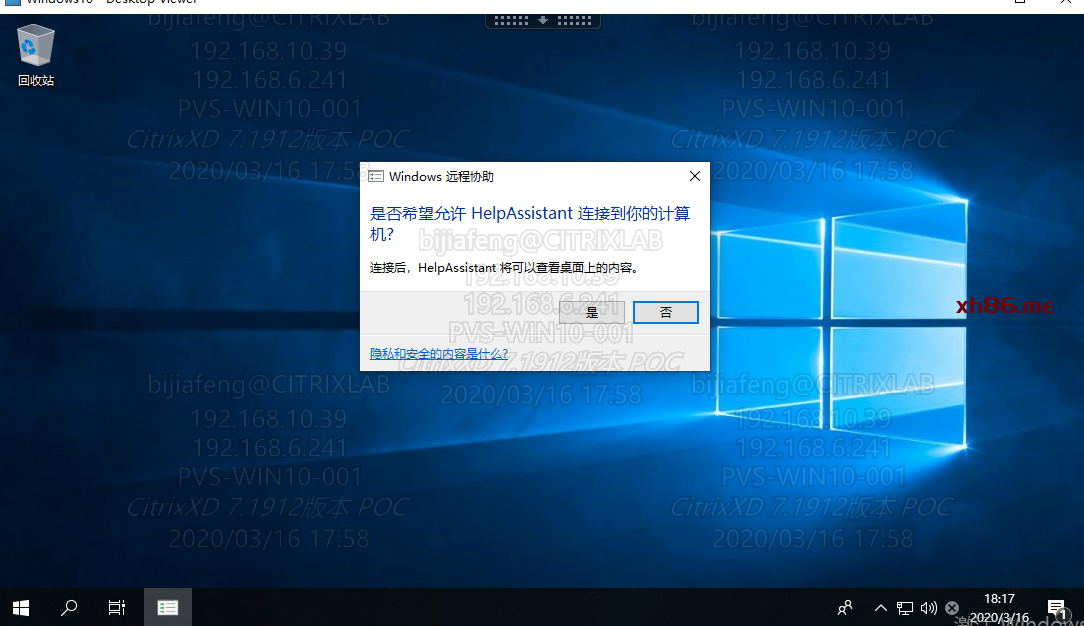Image resolution: width=1084 pixels, height=626 pixels.
Task: Open the 回收站 recycle bin desktop icon
Action: pyautogui.click(x=36, y=54)
